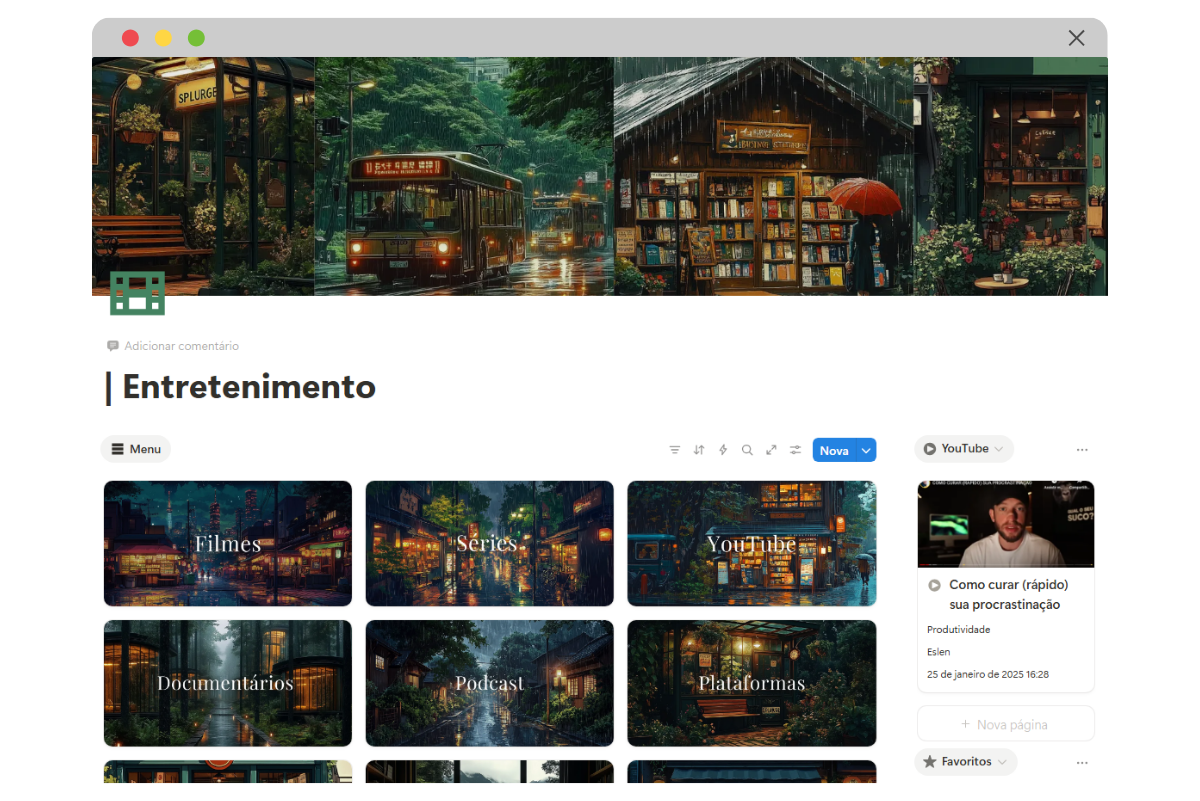Open the Podcast gallery card
The height and width of the screenshot is (801, 1200).
(x=490, y=683)
